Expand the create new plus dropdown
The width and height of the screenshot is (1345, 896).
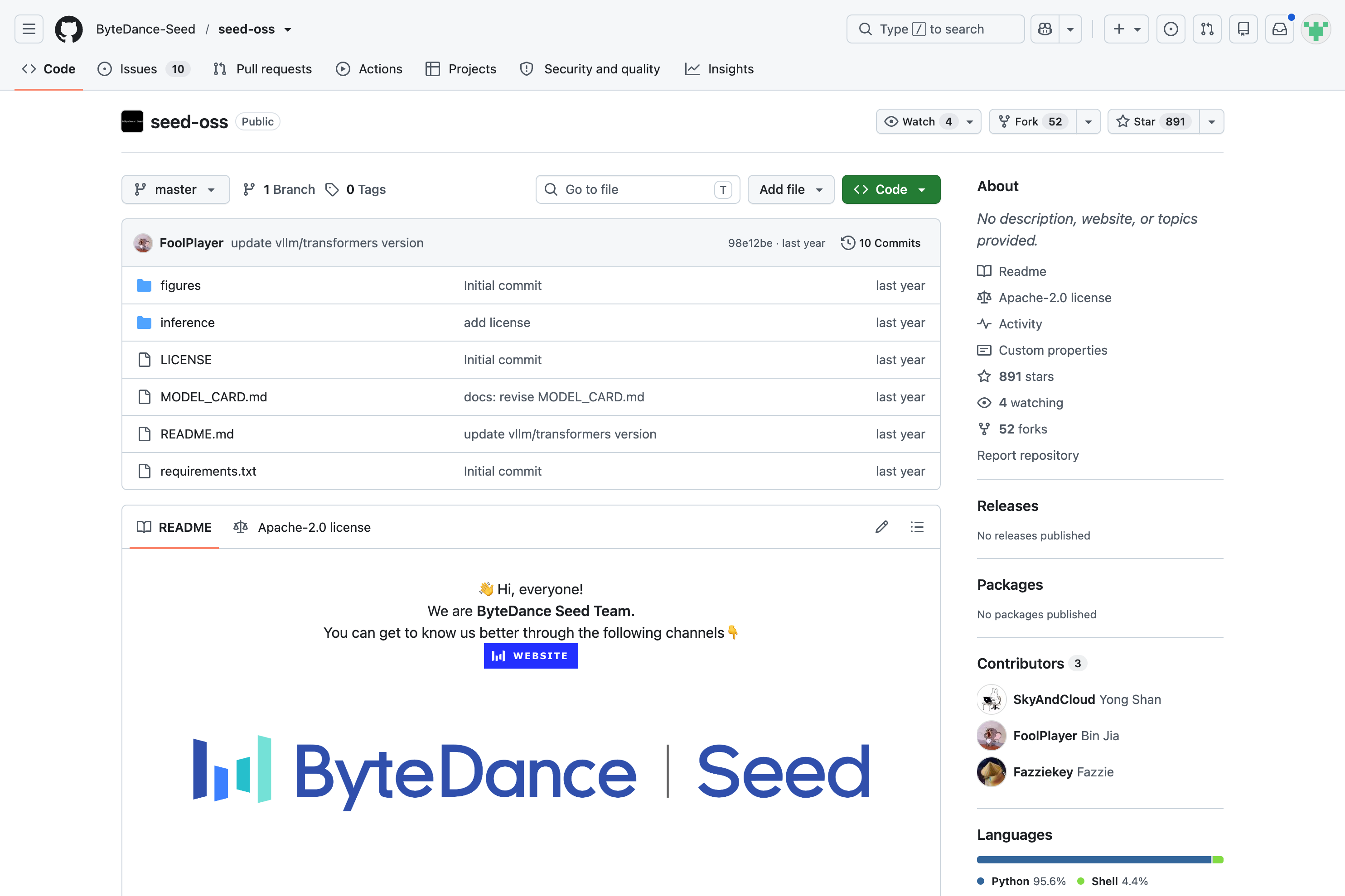[1126, 29]
